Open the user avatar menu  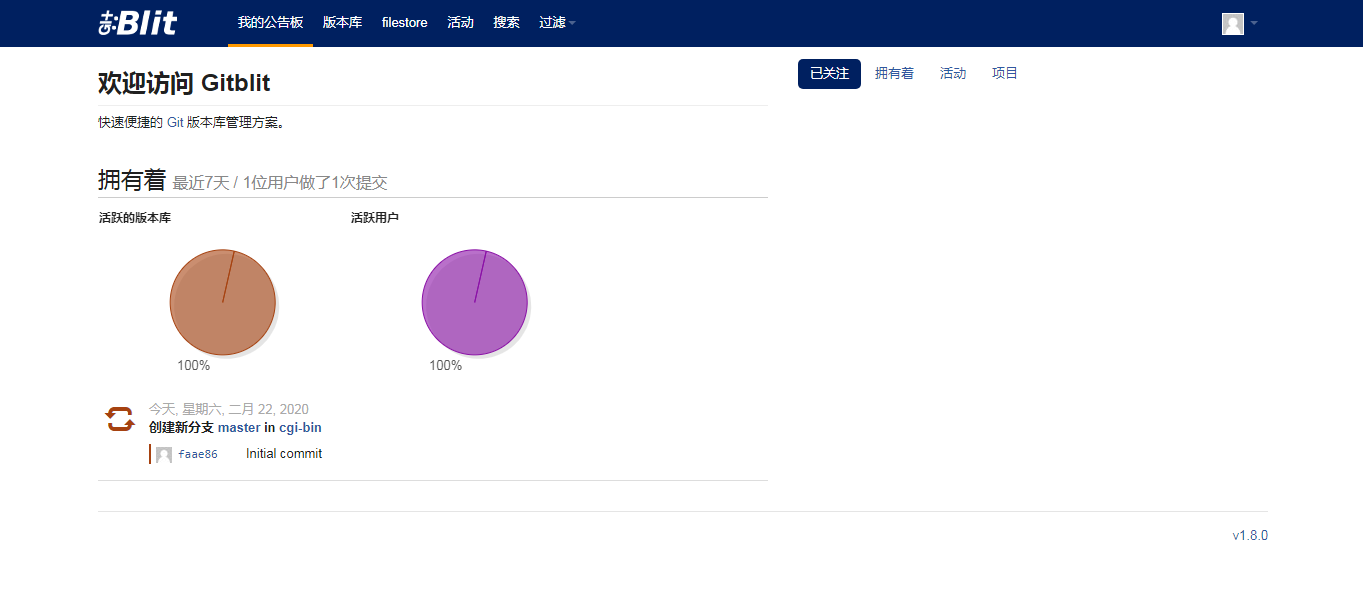tap(1232, 24)
